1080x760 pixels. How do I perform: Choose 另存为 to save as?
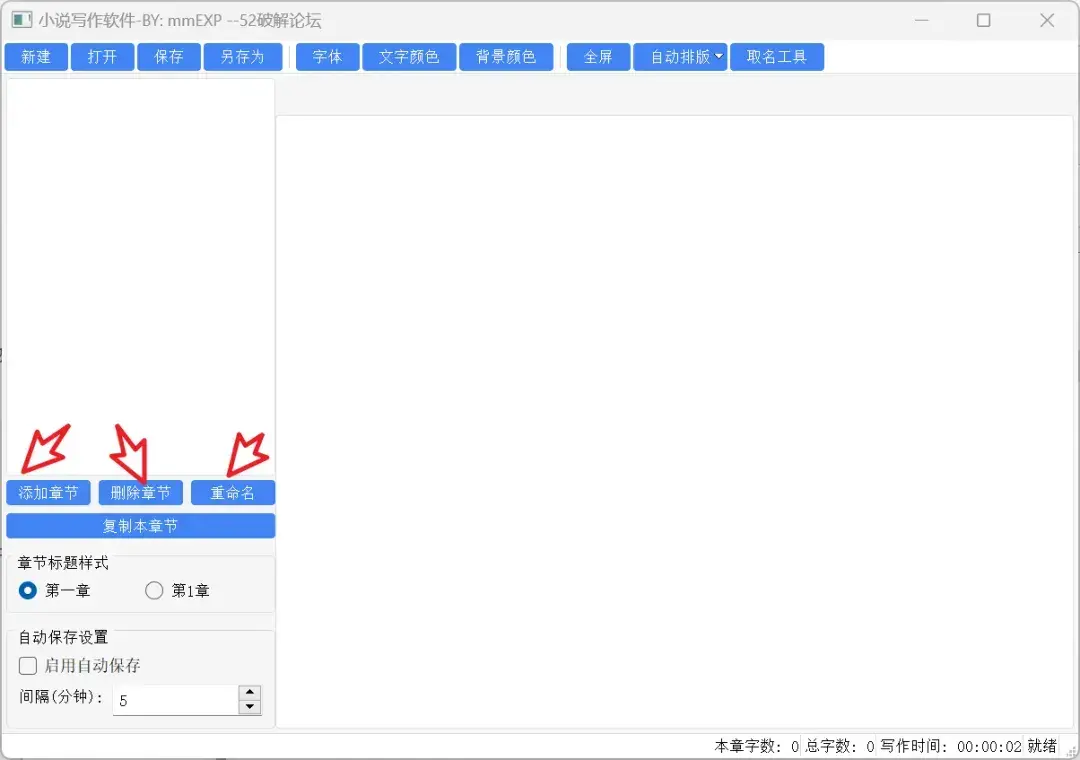coord(242,57)
